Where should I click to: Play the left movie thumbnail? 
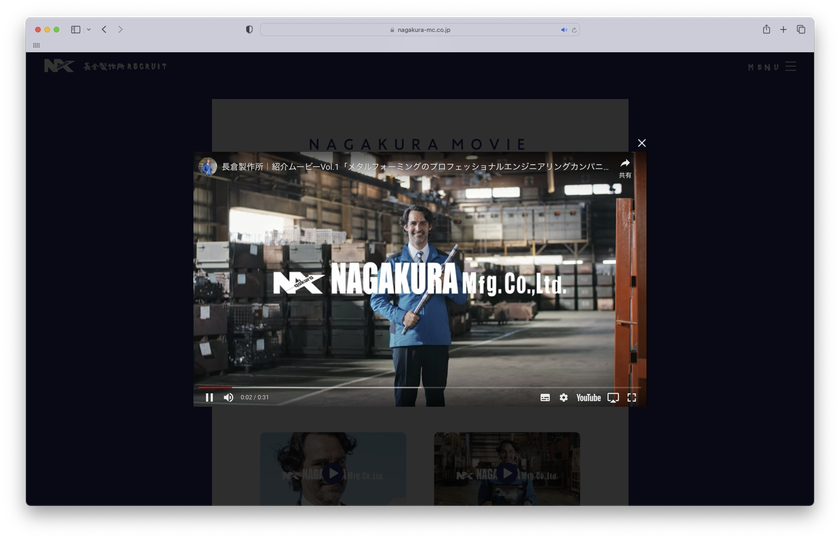click(x=333, y=473)
